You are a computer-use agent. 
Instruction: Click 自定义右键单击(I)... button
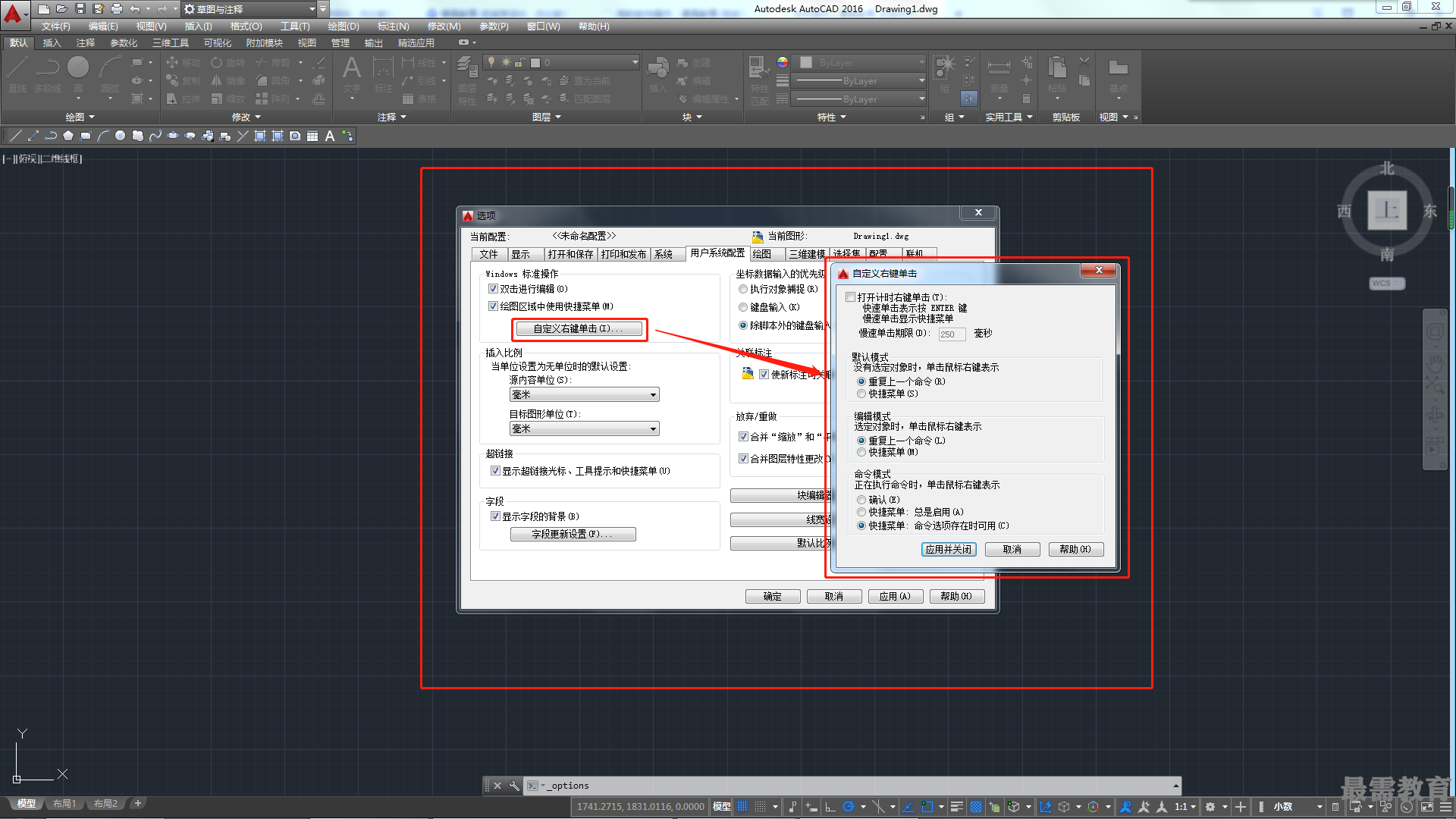point(579,328)
